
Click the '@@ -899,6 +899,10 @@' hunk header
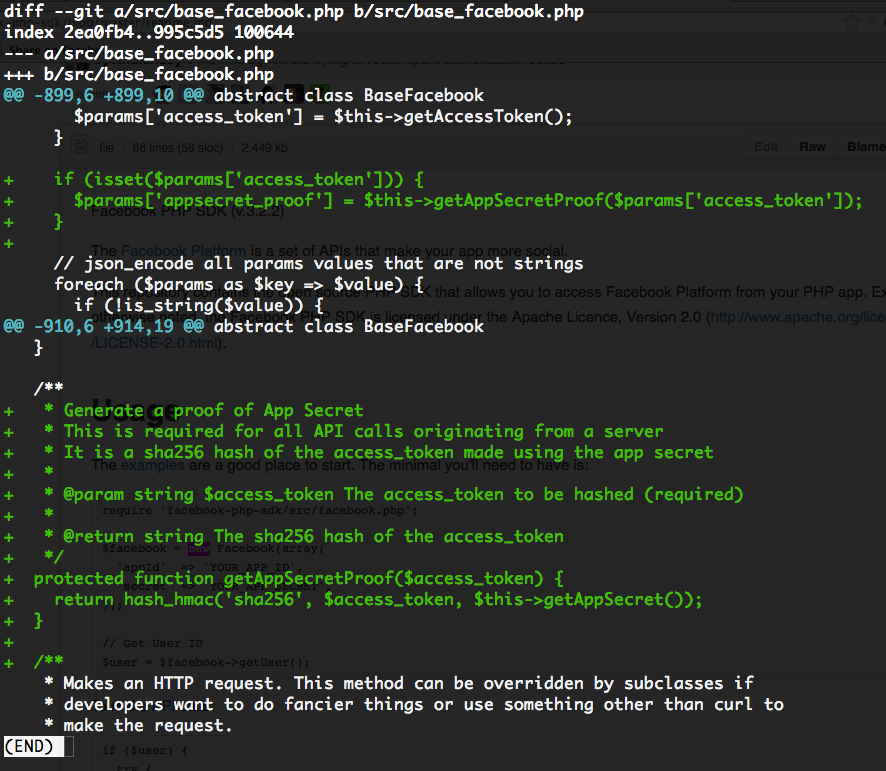tap(104, 95)
